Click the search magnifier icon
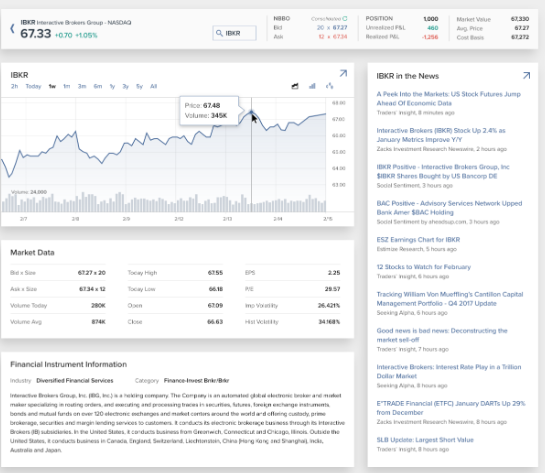The image size is (545, 473). coord(219,33)
